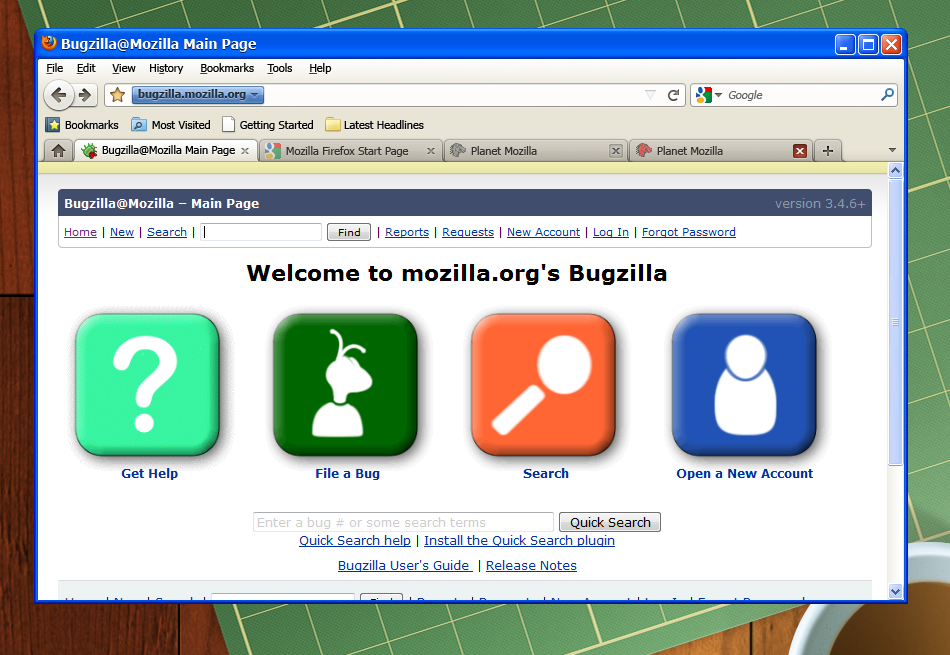Open the Requests link
The image size is (950, 655).
coord(468,232)
